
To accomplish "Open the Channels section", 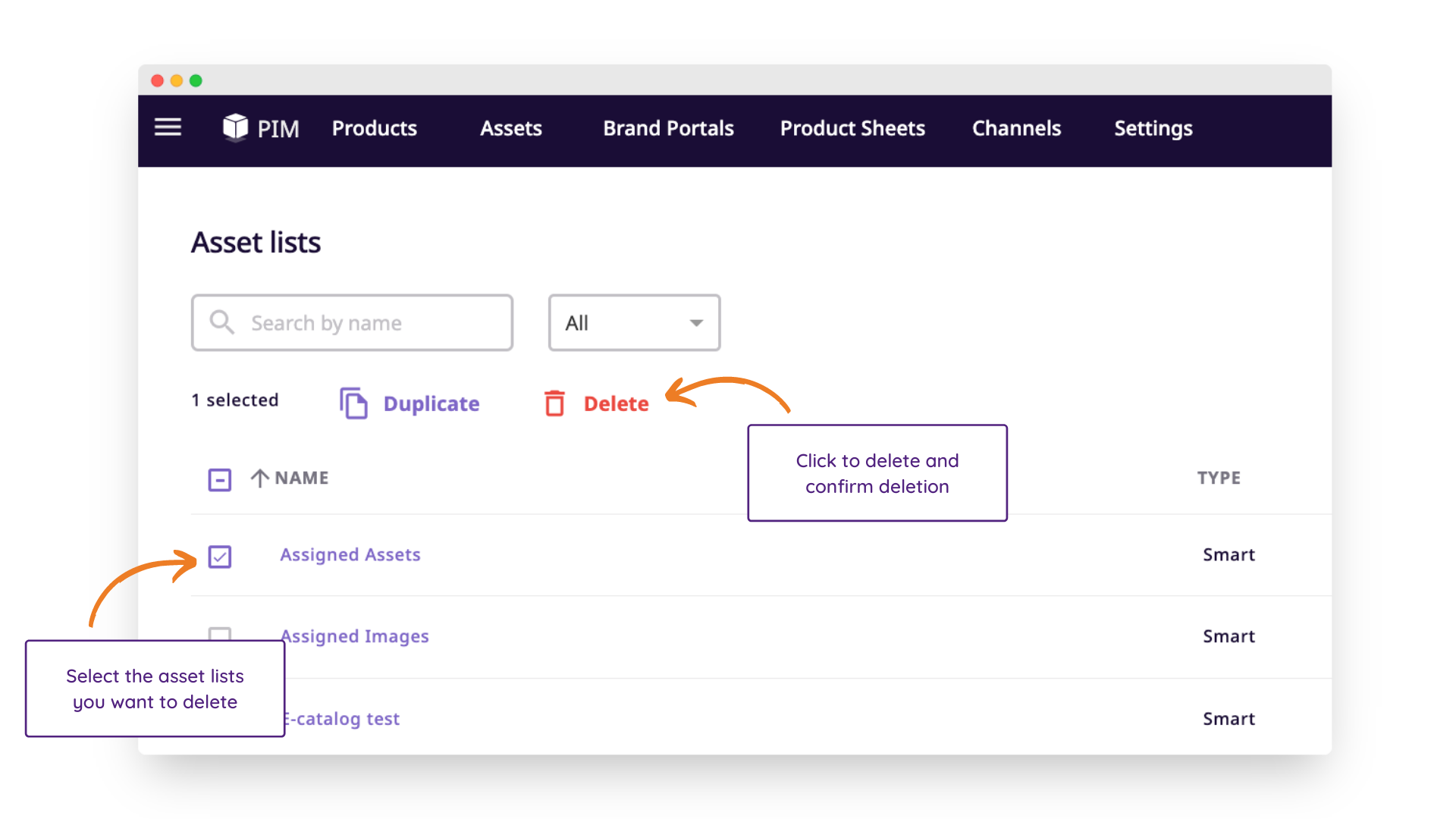I will pos(1016,128).
